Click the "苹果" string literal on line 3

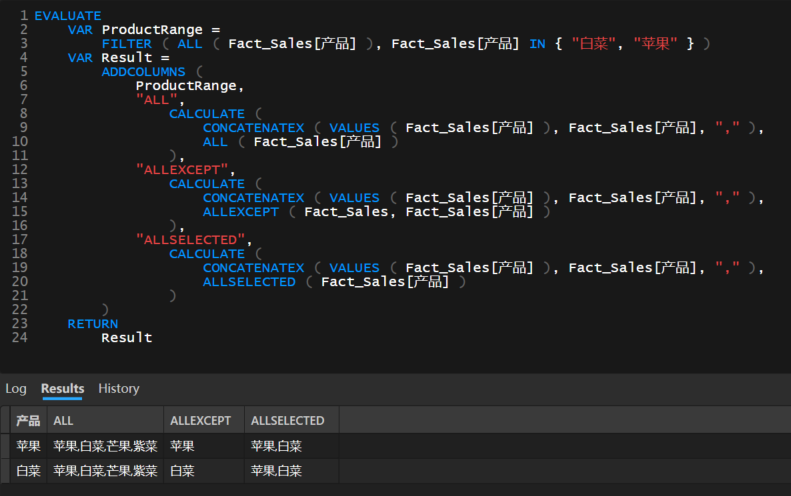pyautogui.click(x=655, y=44)
